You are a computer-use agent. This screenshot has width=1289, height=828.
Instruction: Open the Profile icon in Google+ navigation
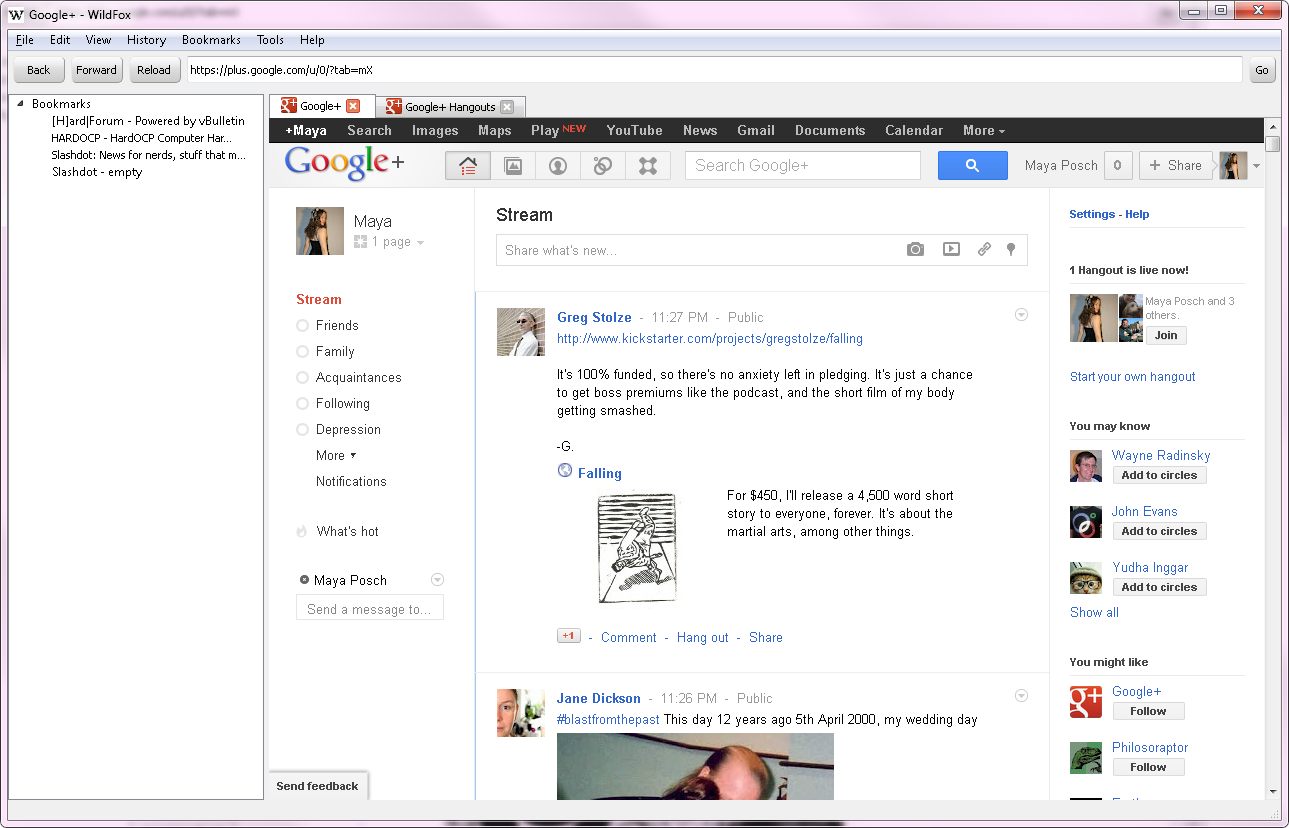(558, 166)
